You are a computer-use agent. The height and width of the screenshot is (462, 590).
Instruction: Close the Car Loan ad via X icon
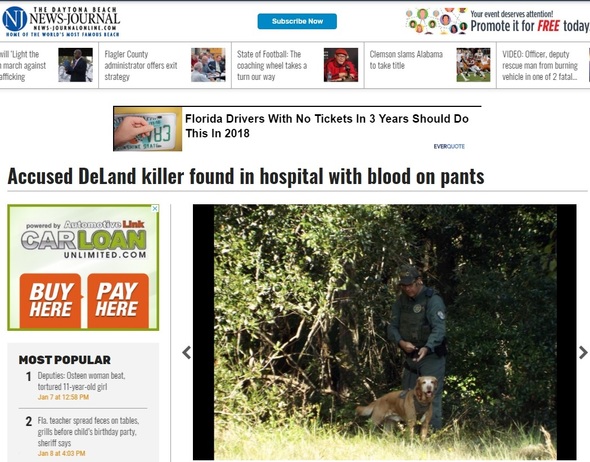pyautogui.click(x=155, y=208)
